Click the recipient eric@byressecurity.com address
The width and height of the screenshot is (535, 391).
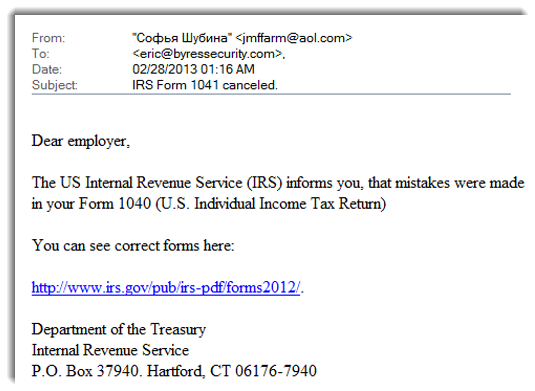pos(207,54)
